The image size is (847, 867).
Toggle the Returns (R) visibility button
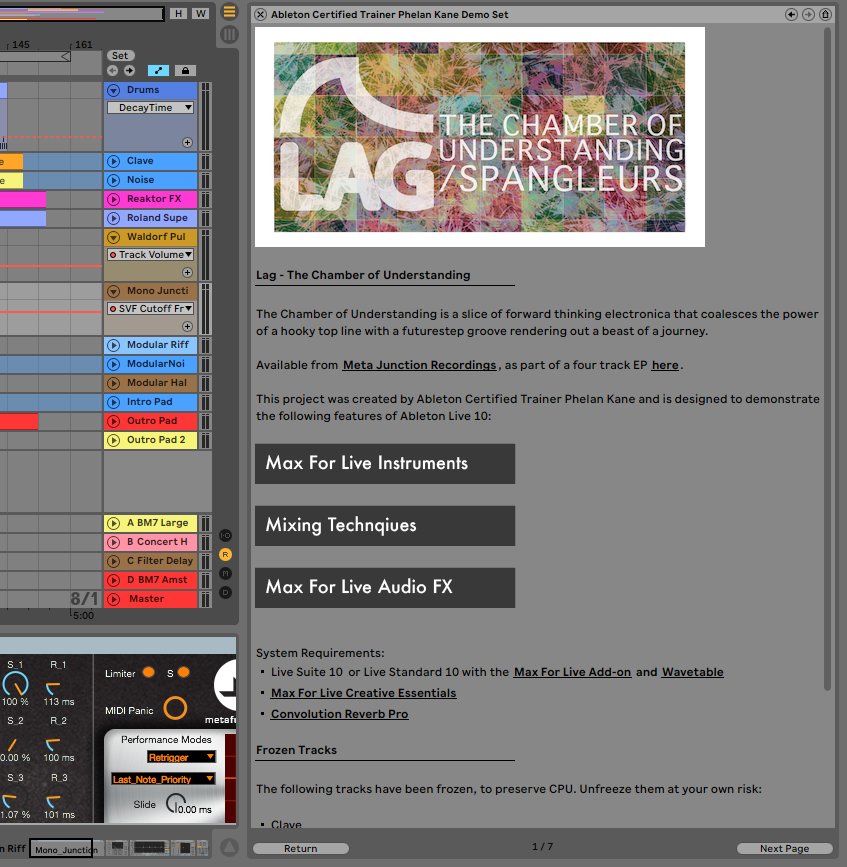pyautogui.click(x=226, y=555)
